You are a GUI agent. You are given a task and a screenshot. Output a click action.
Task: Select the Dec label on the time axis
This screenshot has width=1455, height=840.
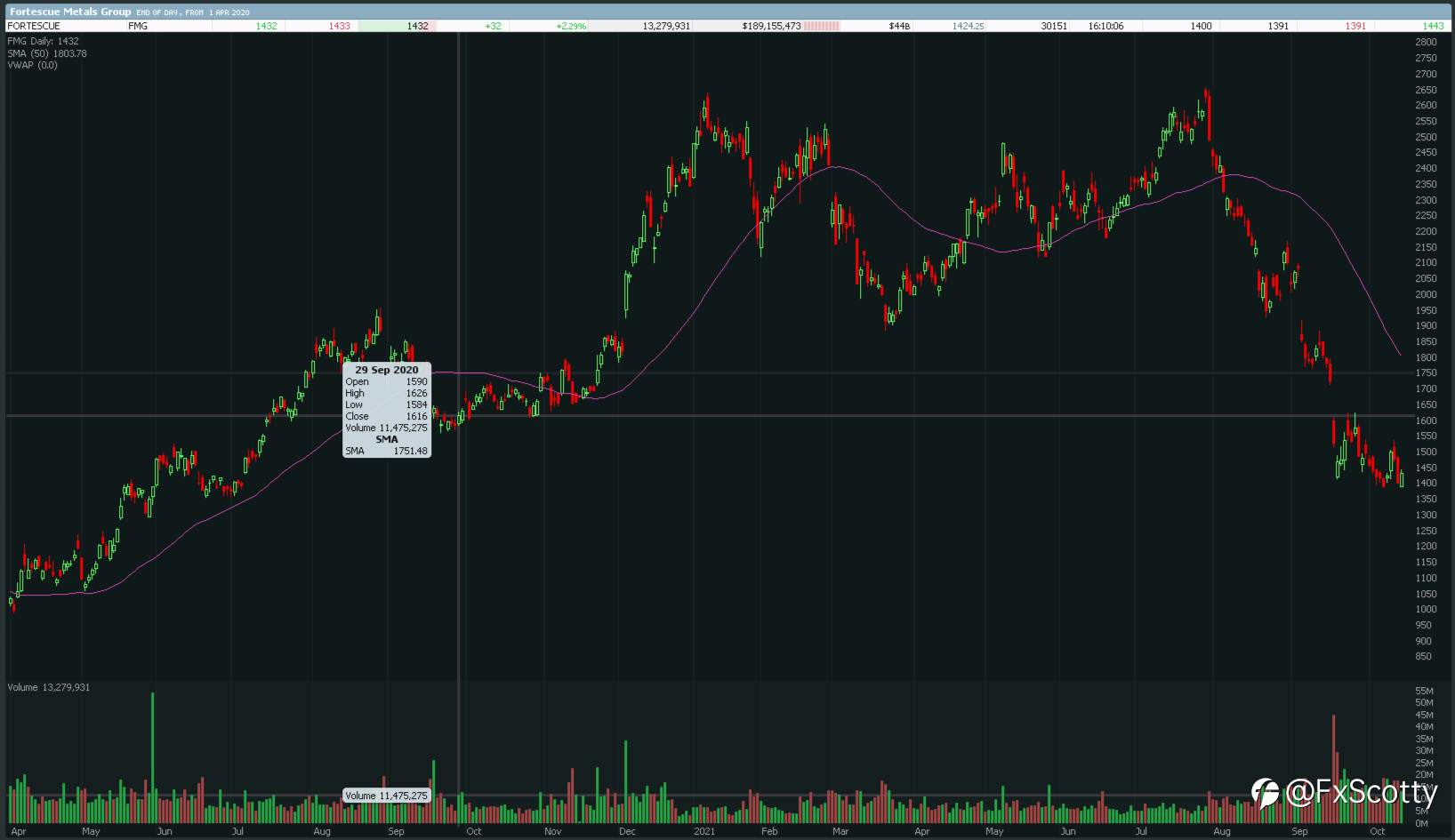tap(627, 831)
